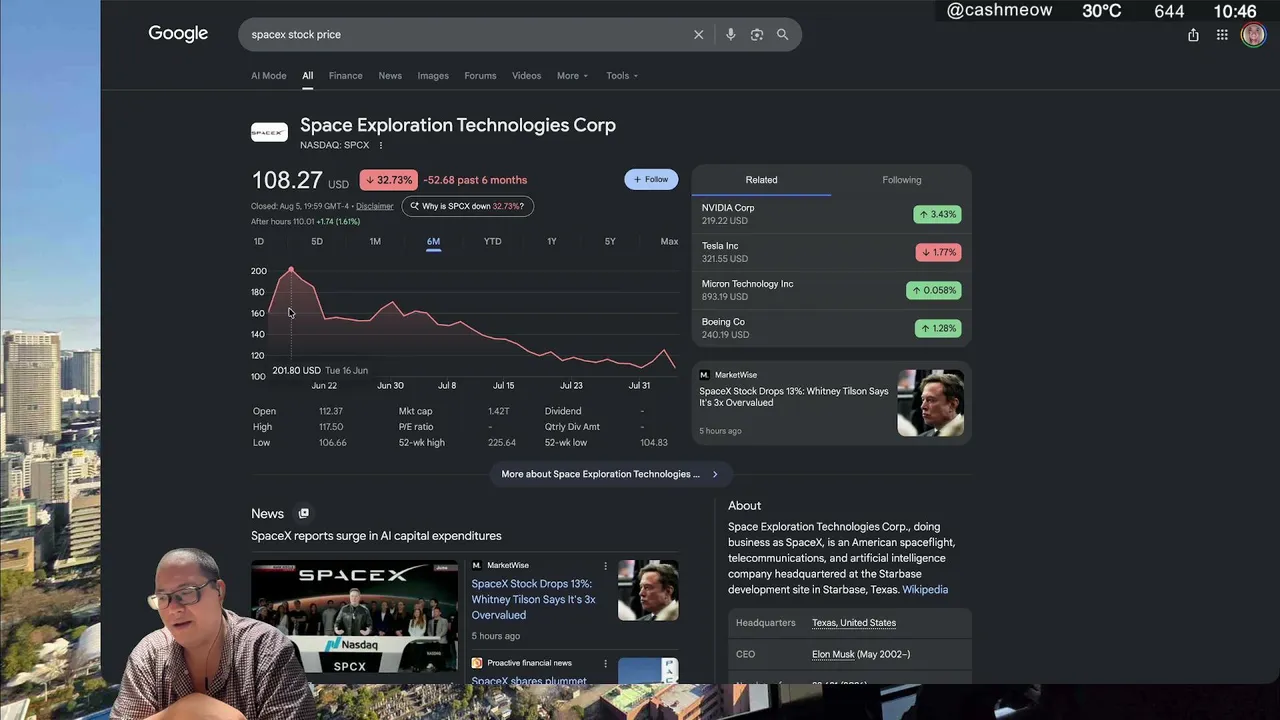The height and width of the screenshot is (720, 1280).
Task: Select the 1M chart range
Action: tap(375, 241)
